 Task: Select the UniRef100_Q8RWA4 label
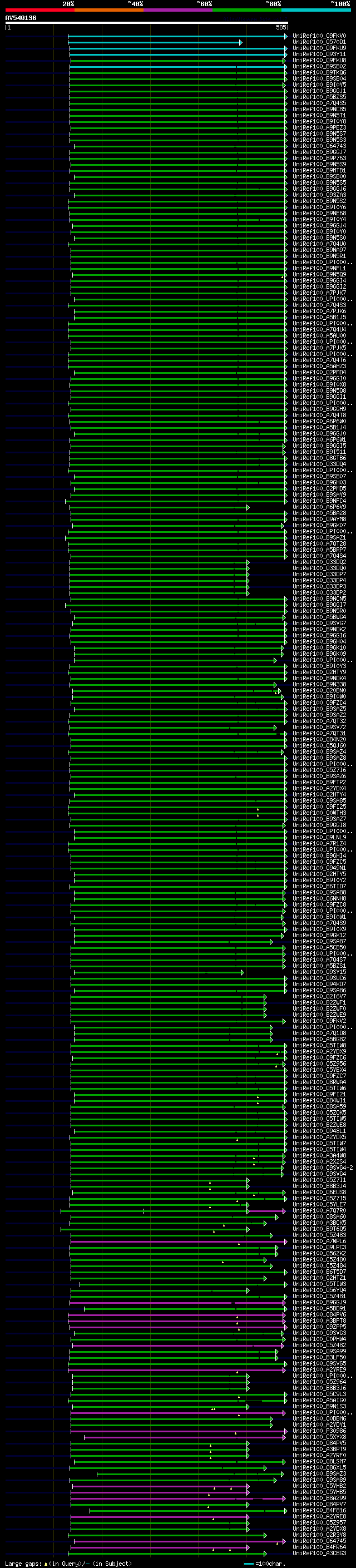click(x=319, y=1082)
